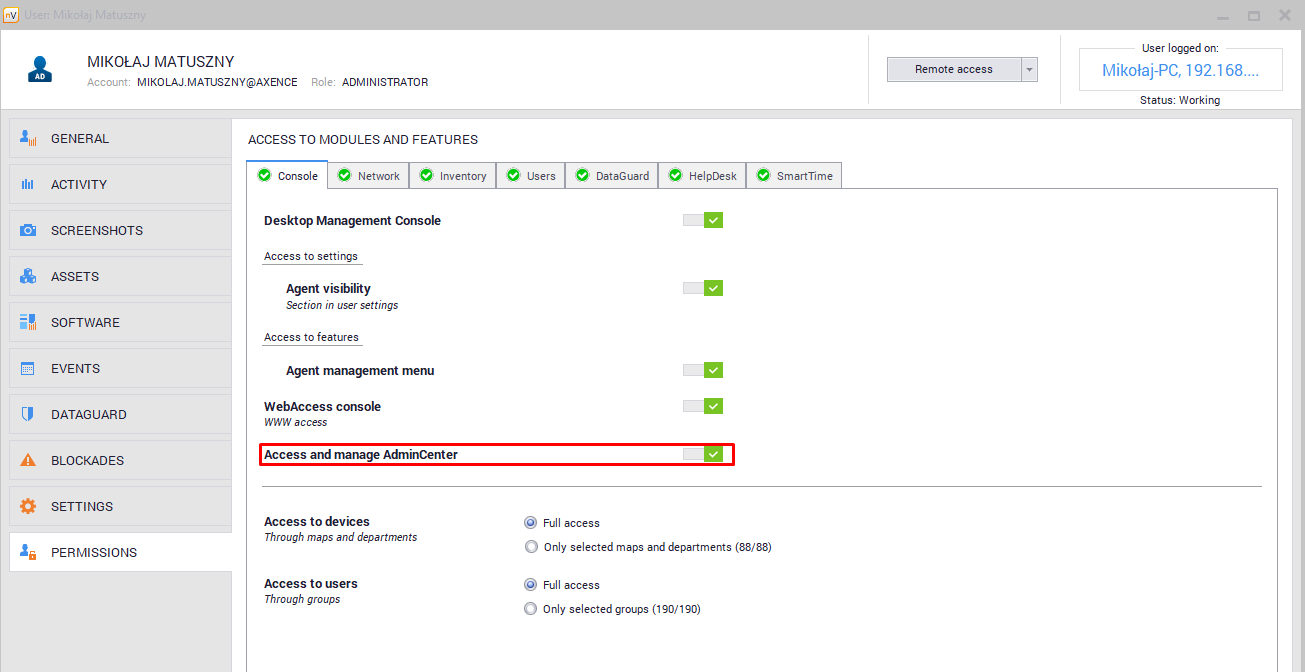The width and height of the screenshot is (1305, 672).
Task: Switch to the Network tab
Action: pyautogui.click(x=368, y=176)
